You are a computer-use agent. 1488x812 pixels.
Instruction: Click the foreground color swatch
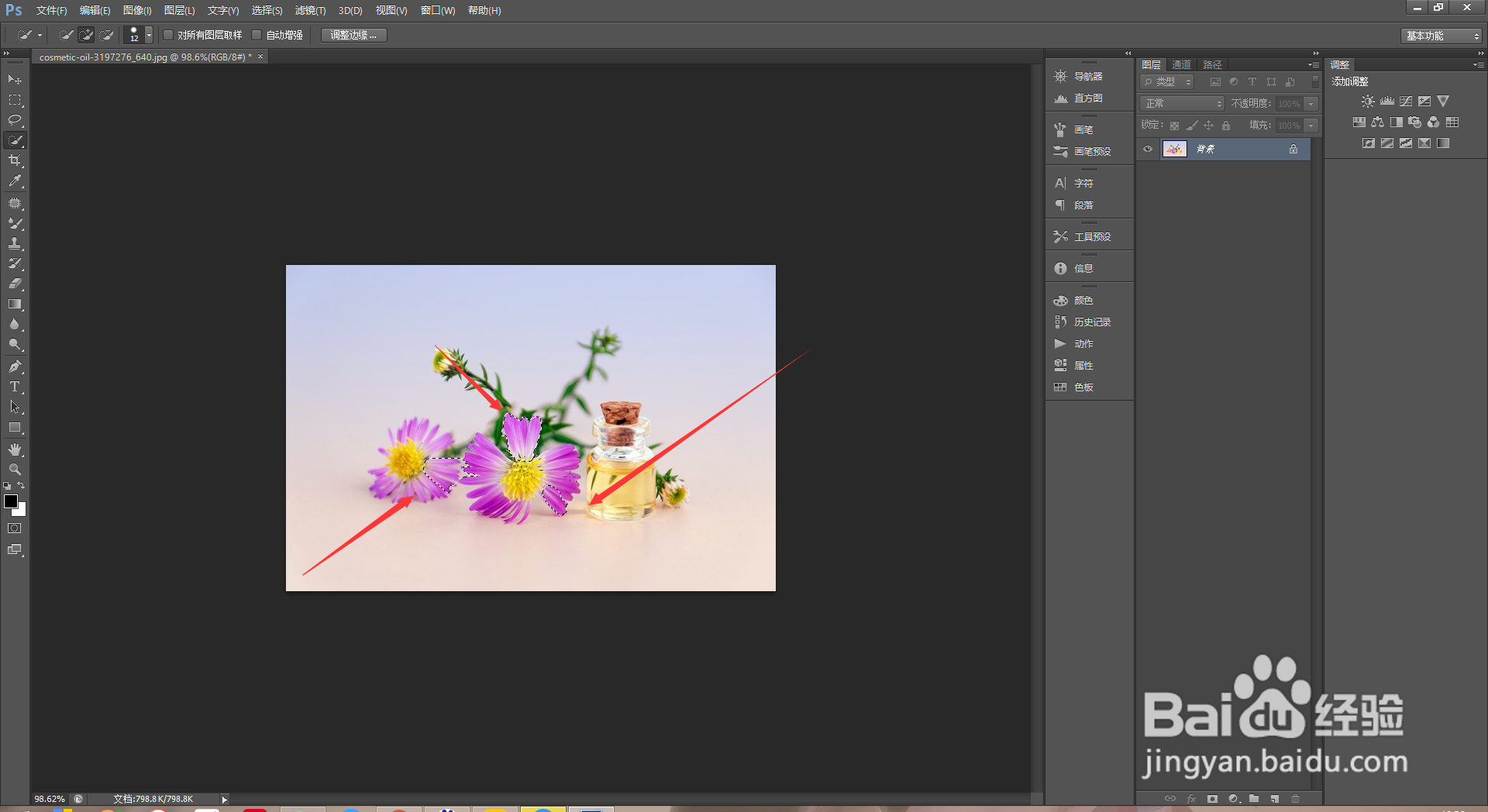coord(11,501)
